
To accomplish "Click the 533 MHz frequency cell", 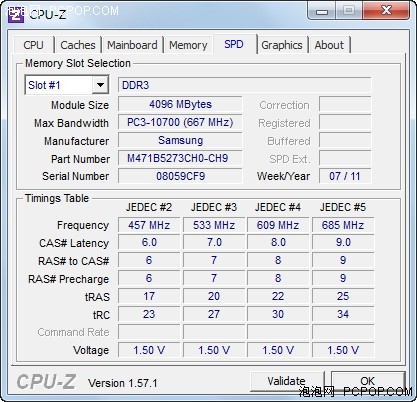I will coord(214,225).
